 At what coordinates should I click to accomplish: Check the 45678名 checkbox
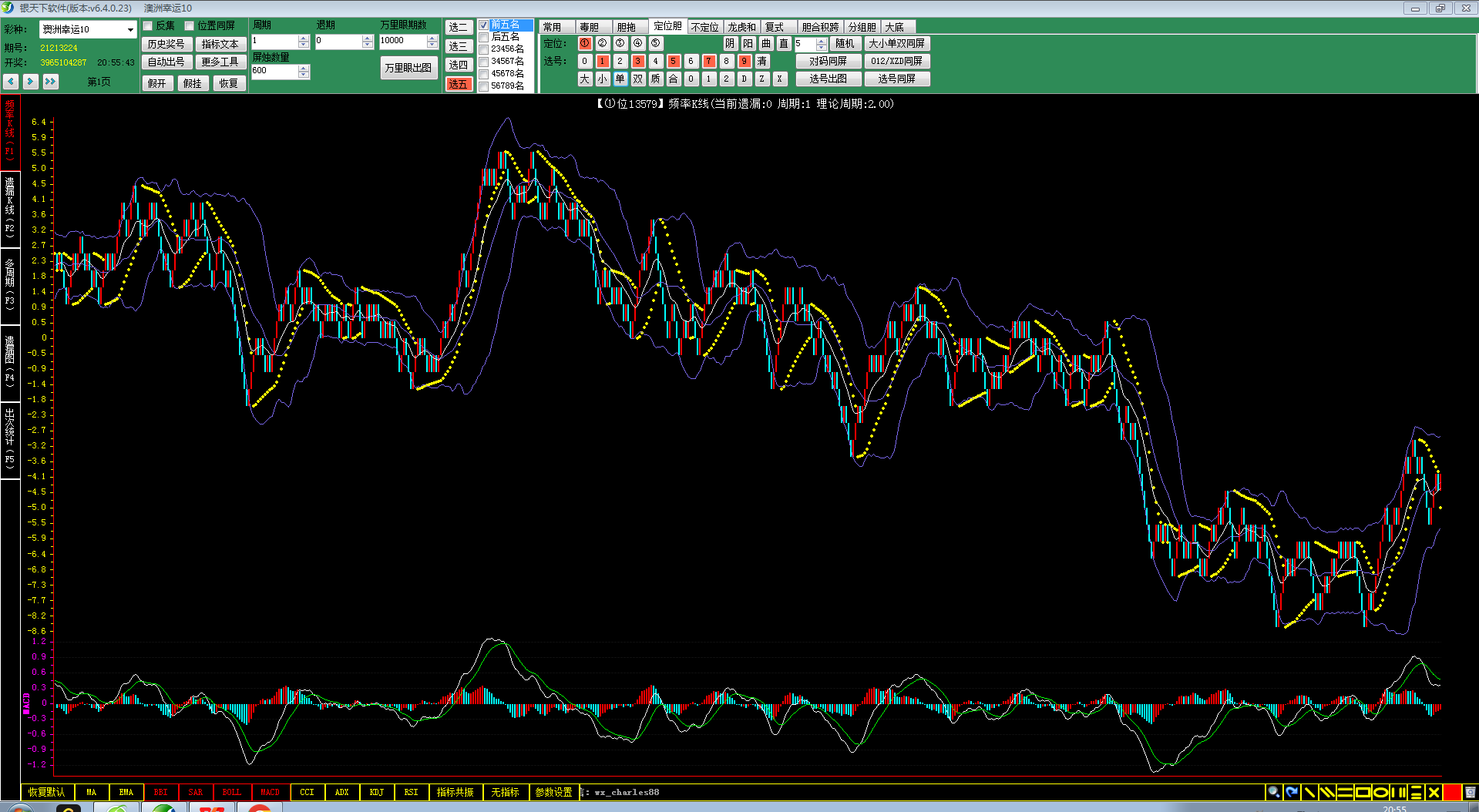tap(484, 74)
